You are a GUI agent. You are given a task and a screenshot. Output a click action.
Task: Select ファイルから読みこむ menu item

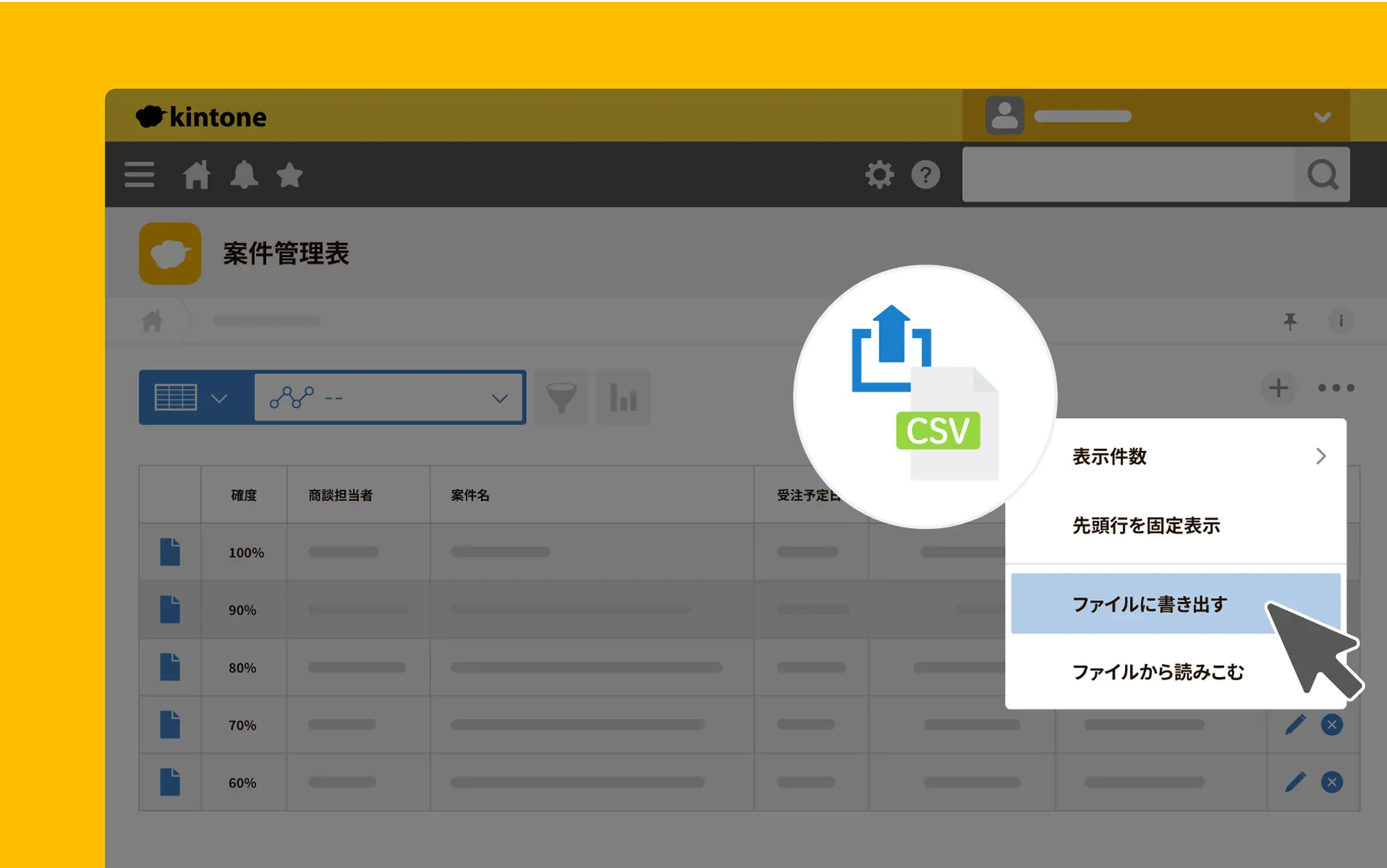point(1157,672)
